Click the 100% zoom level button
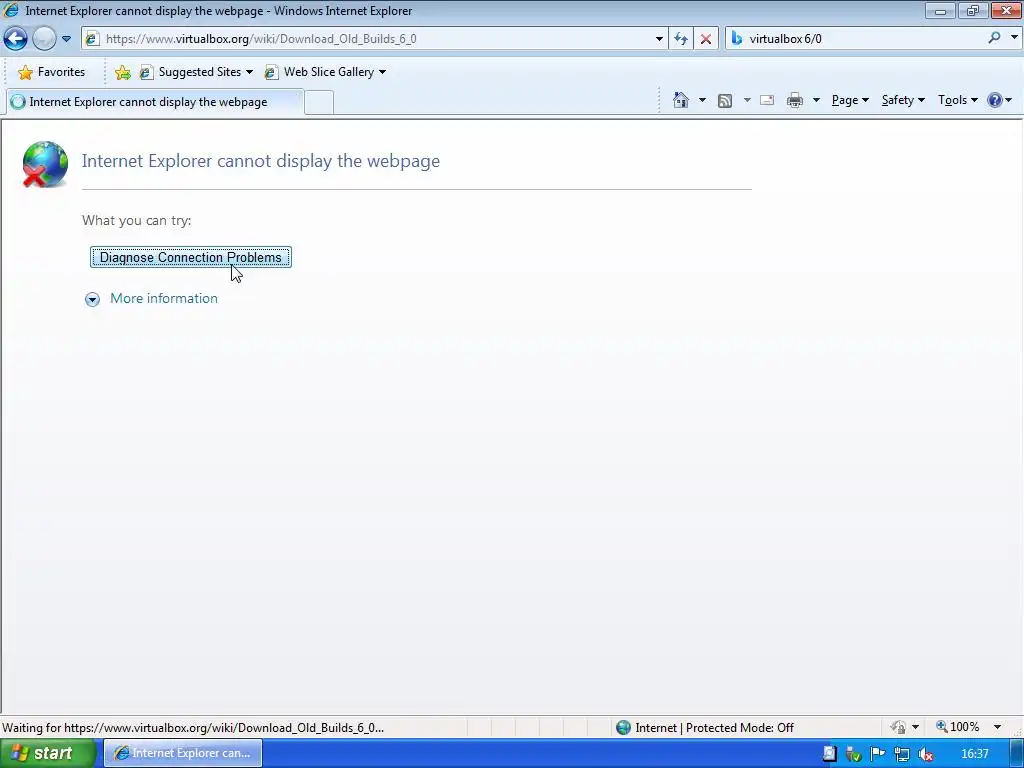Image resolution: width=1024 pixels, height=768 pixels. [958, 727]
